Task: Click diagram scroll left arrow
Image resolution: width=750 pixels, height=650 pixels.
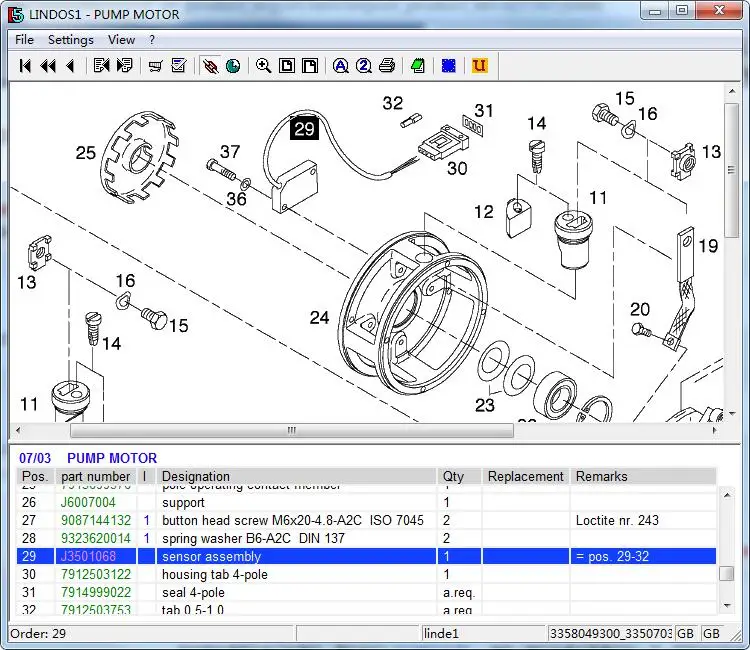Action: [x=18, y=430]
